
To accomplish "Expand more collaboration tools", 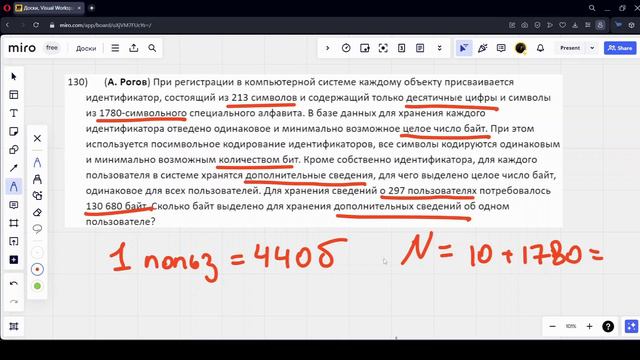I will [x=440, y=48].
